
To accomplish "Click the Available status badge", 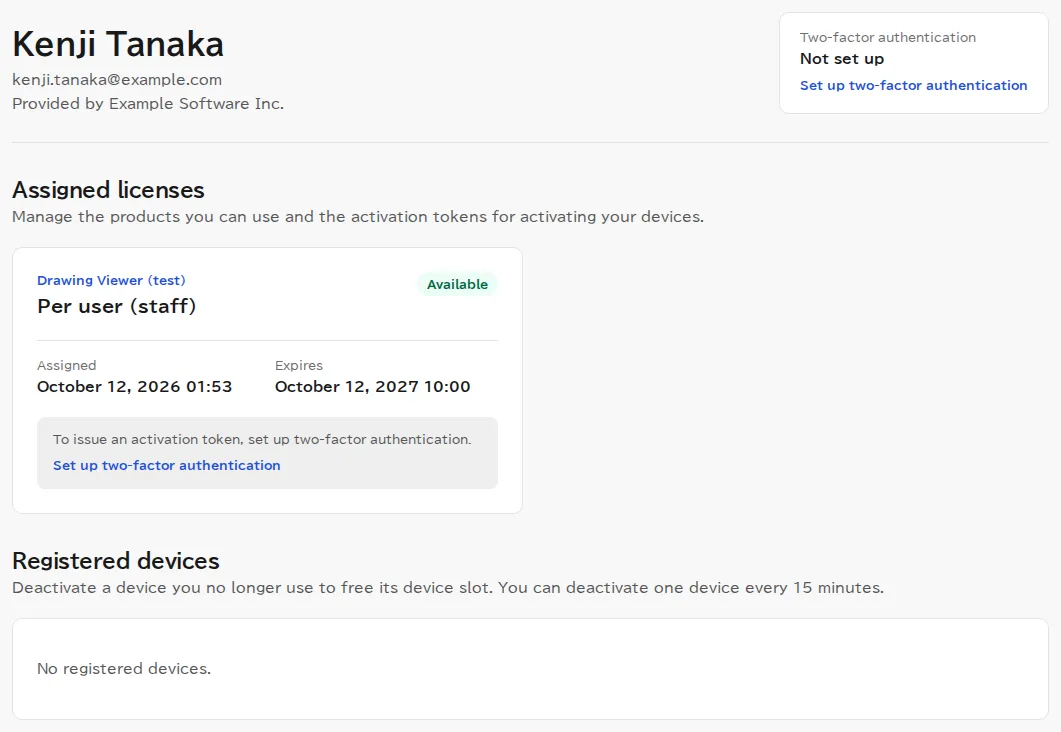I will coord(457,284).
